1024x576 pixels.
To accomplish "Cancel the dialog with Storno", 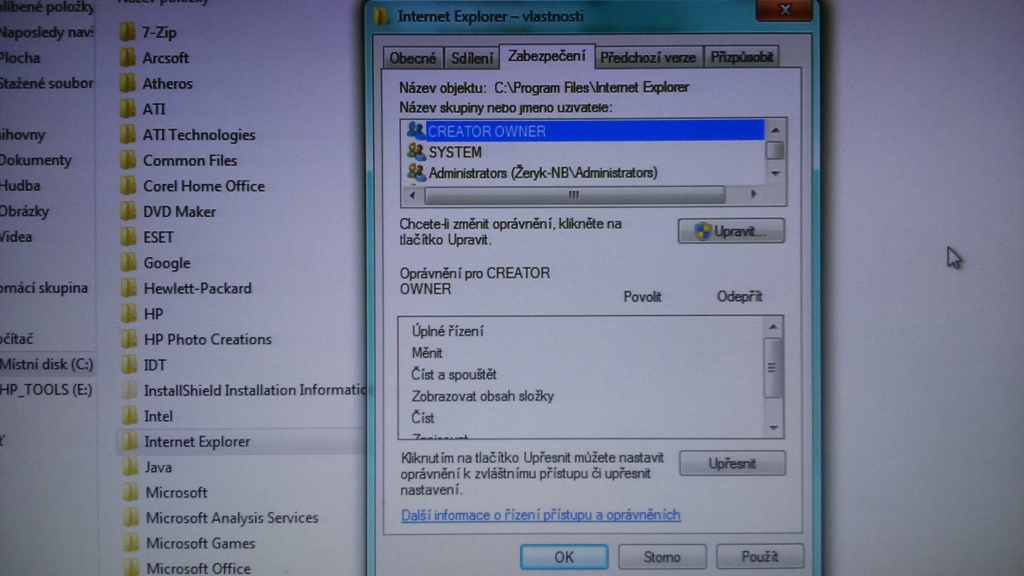I will (x=661, y=557).
